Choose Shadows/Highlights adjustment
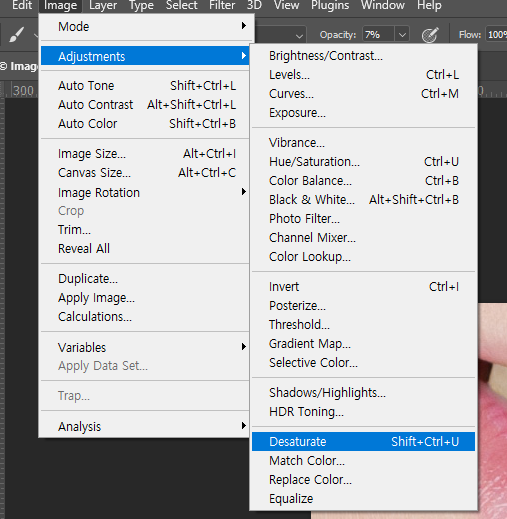507x519 pixels. click(x=363, y=393)
